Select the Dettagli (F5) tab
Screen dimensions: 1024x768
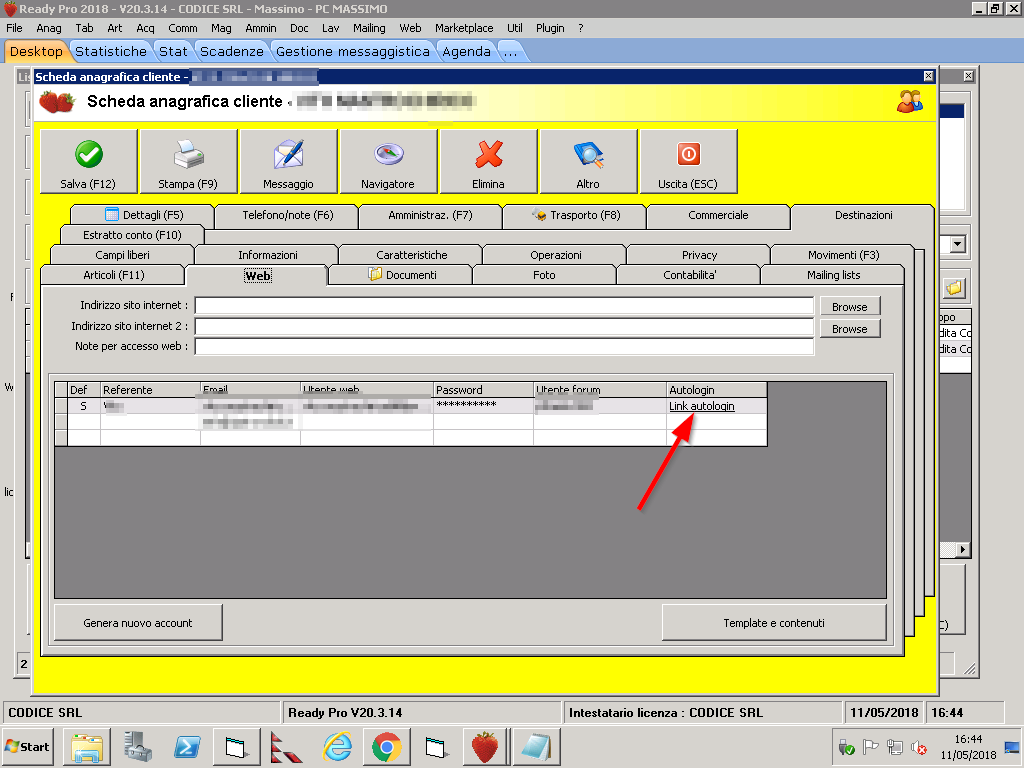(x=142, y=215)
